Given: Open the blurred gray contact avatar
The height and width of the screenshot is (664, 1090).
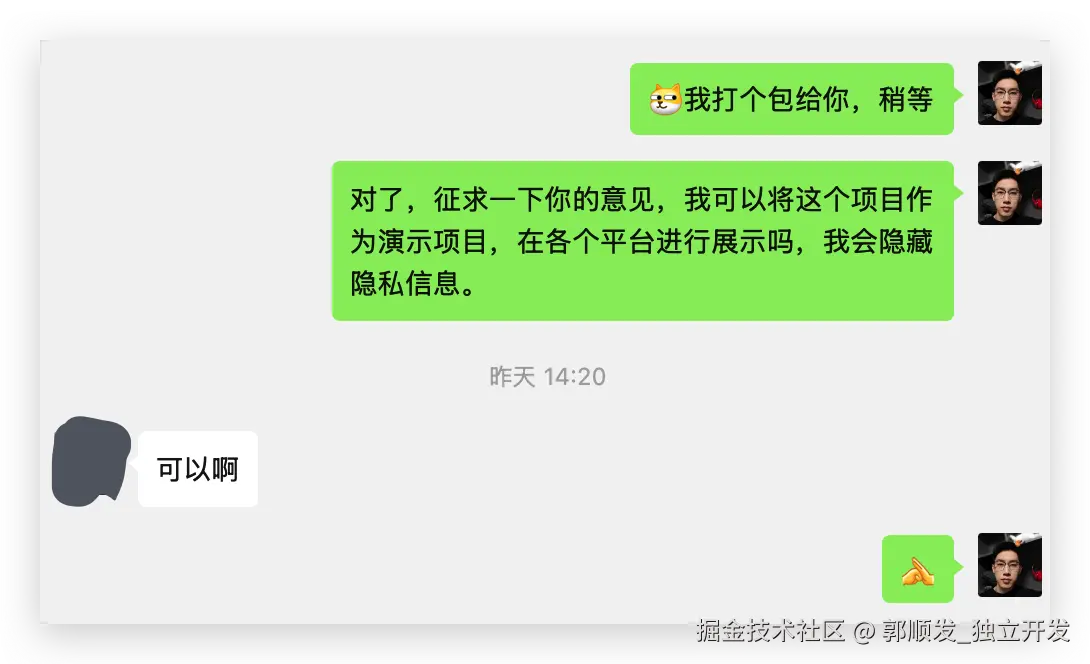Looking at the screenshot, I should tap(91, 462).
